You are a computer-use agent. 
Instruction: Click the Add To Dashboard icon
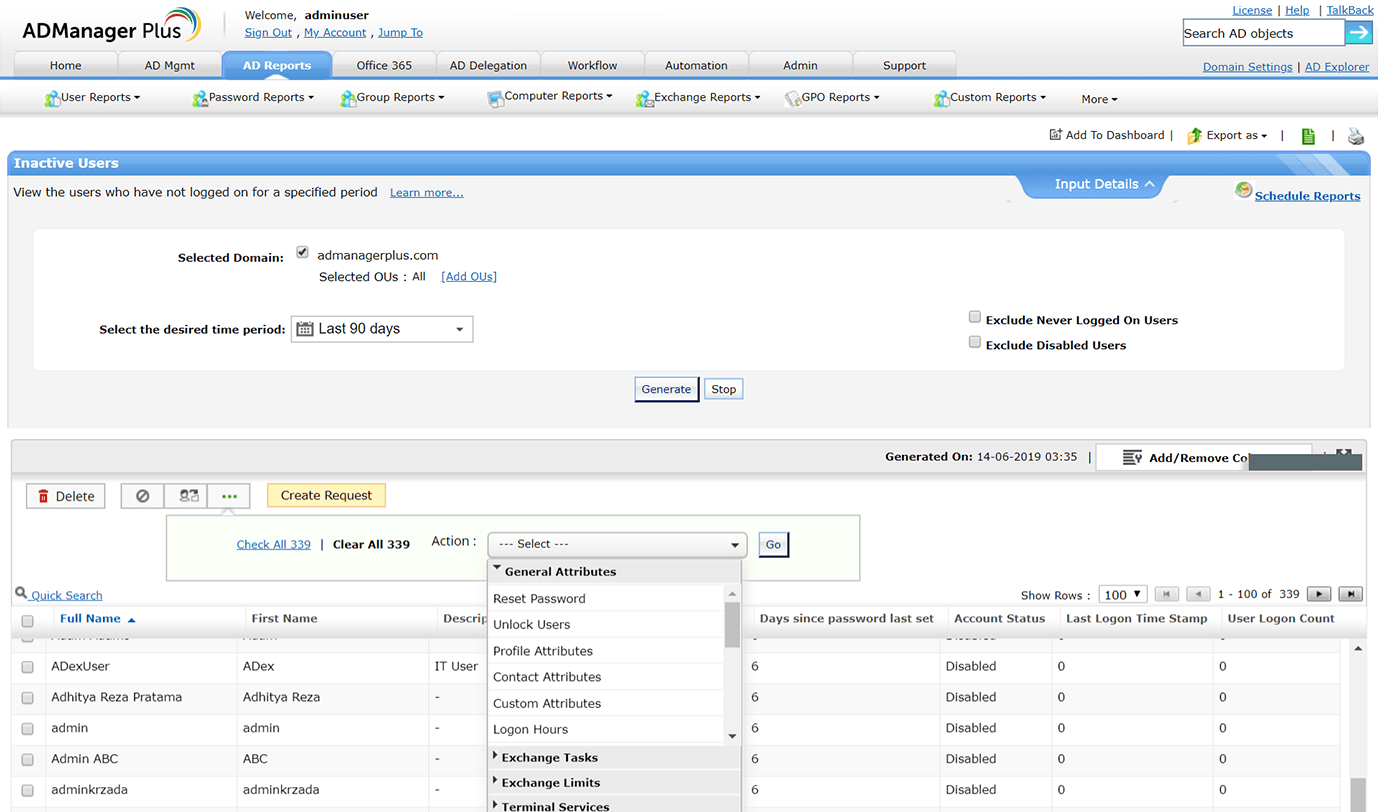[x=1055, y=135]
